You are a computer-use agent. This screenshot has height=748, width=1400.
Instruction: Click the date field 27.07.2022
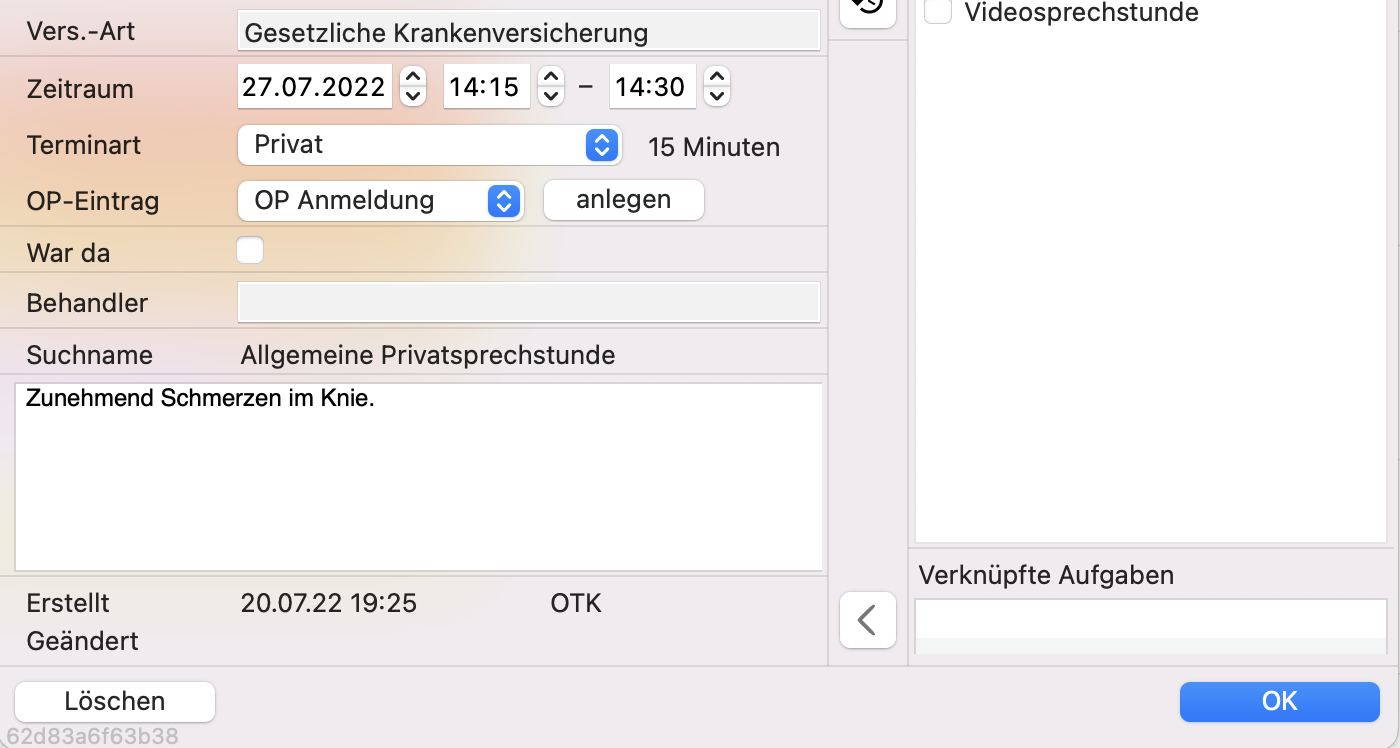(314, 87)
